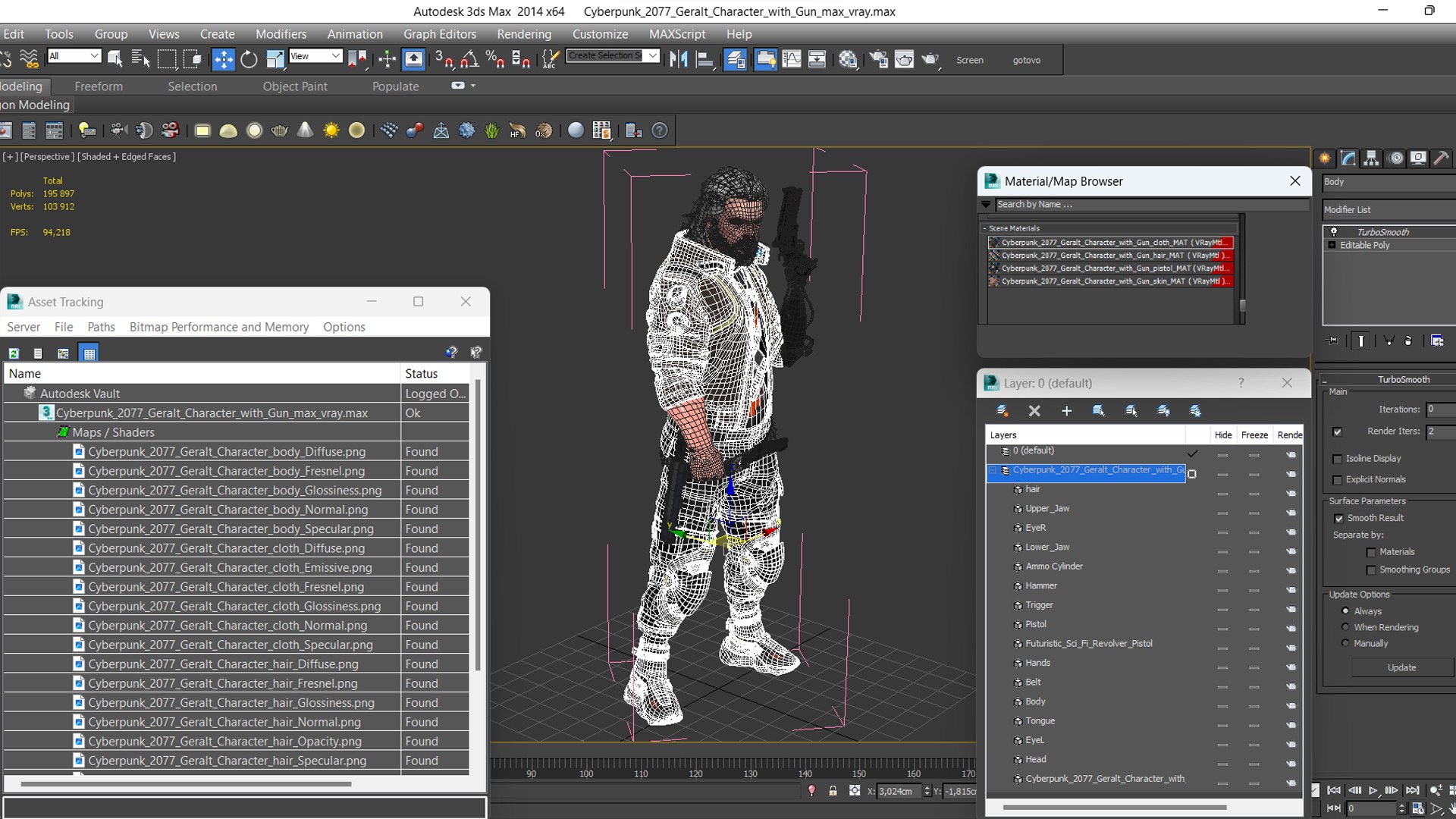This screenshot has width=1456, height=819.
Task: Open Render Setup teapot icon
Action: 878,59
